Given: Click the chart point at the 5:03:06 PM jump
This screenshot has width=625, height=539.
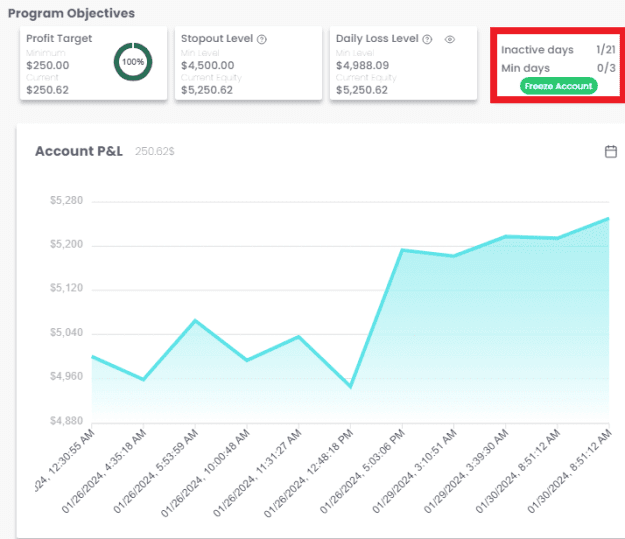Looking at the screenshot, I should [402, 250].
